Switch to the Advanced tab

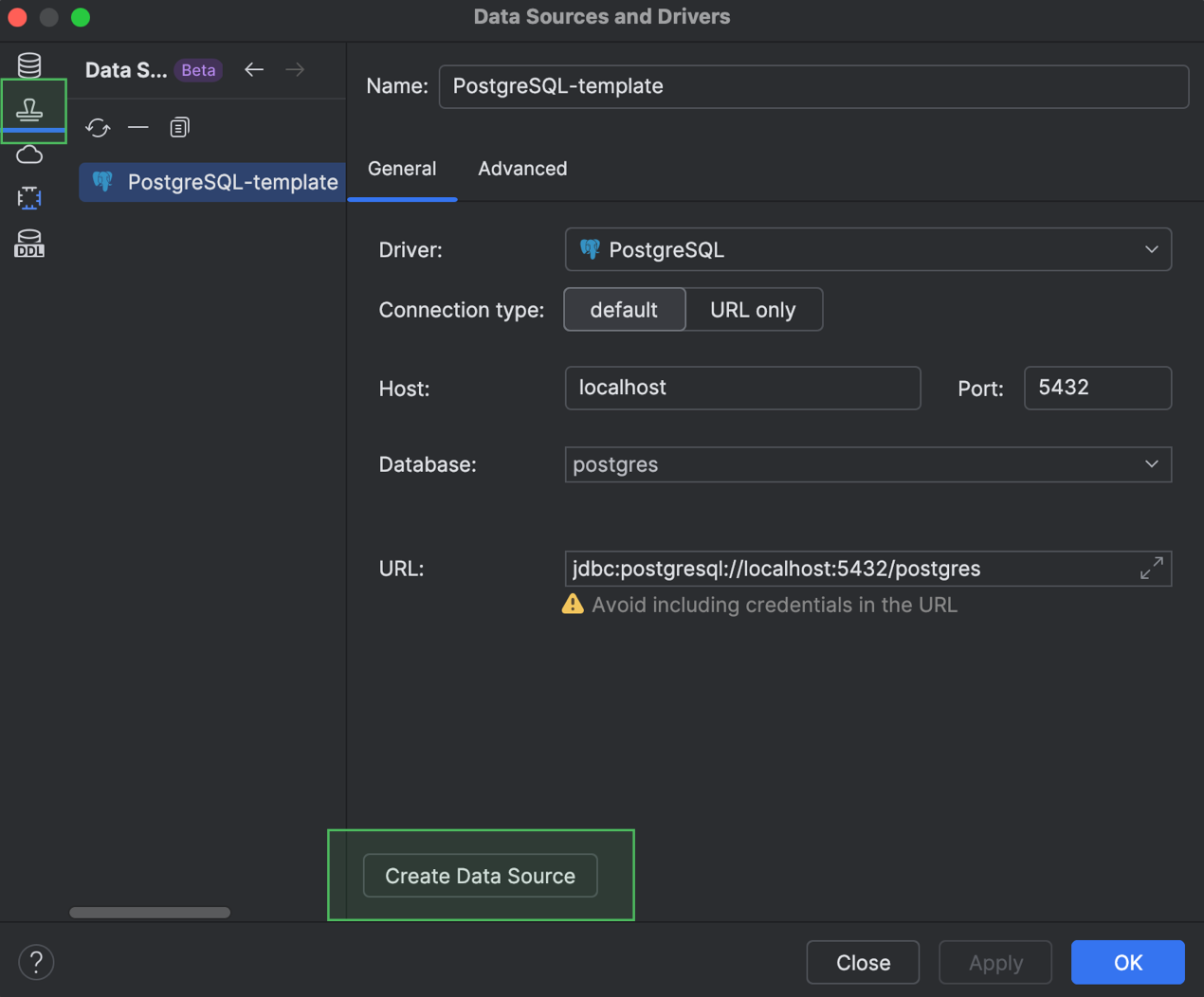(x=522, y=169)
